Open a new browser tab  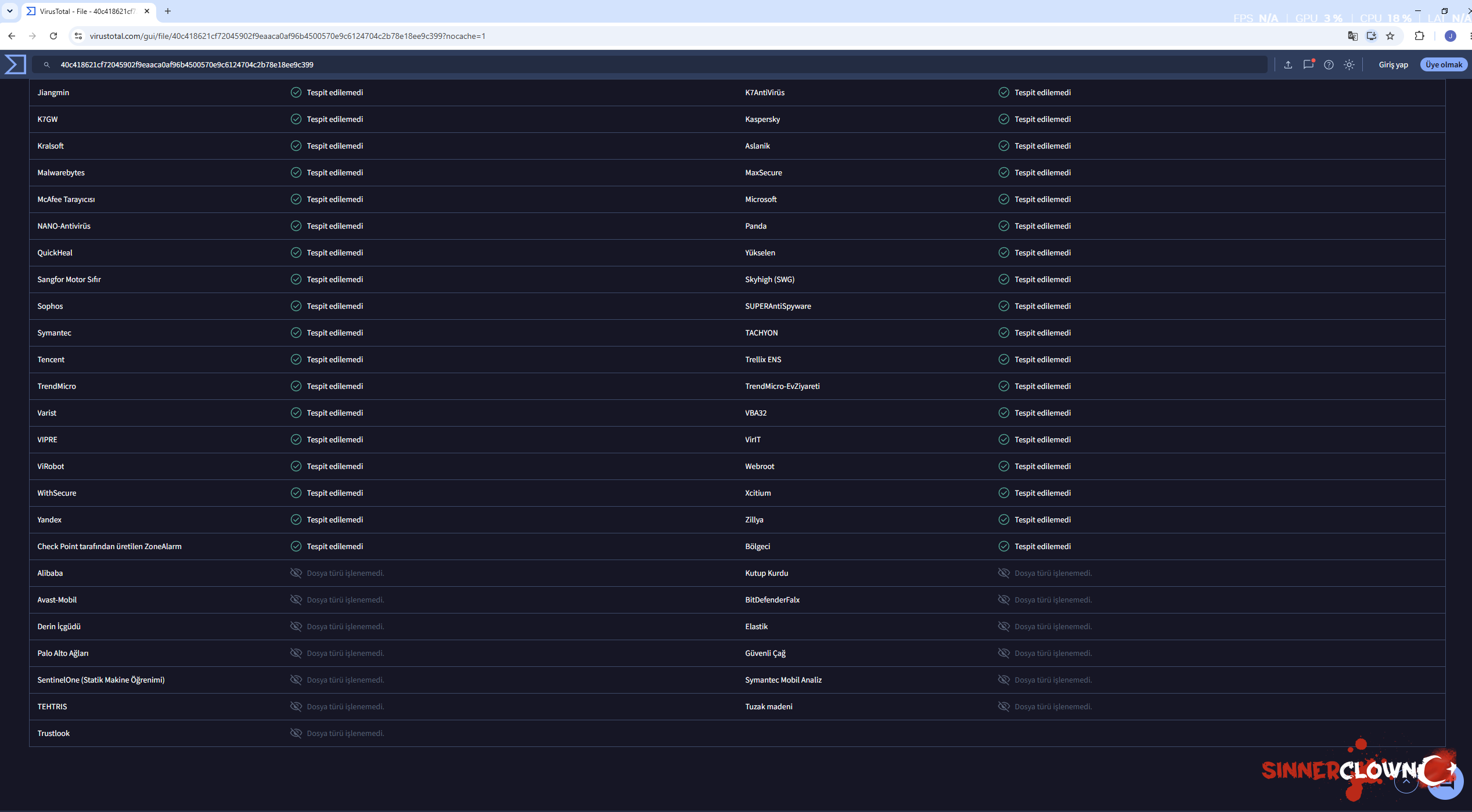point(168,11)
